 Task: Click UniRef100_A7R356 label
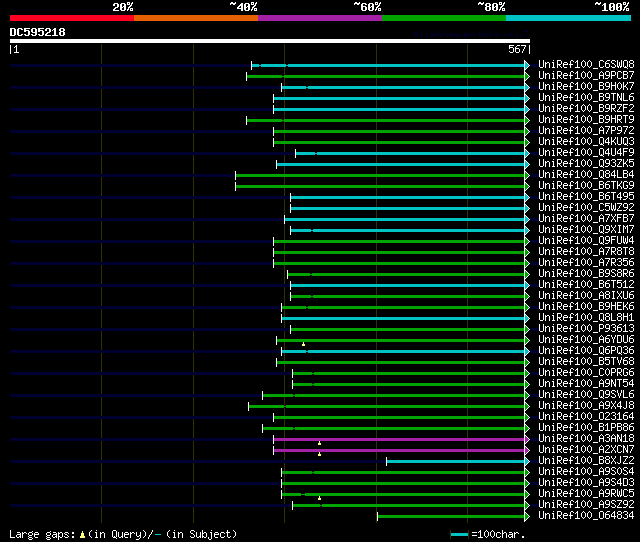coord(586,262)
